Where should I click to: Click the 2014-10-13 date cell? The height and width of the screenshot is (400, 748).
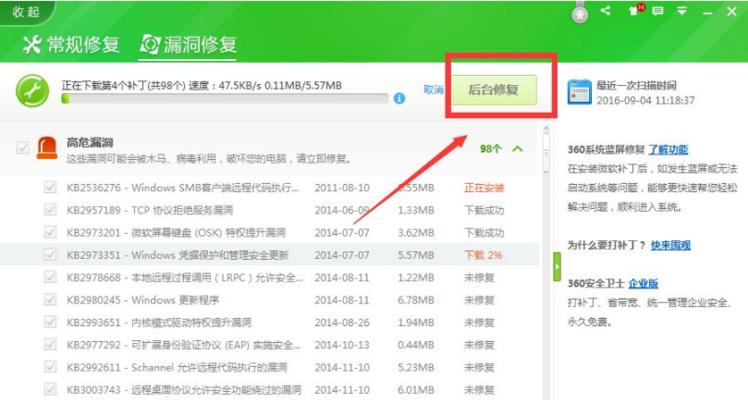(342, 345)
